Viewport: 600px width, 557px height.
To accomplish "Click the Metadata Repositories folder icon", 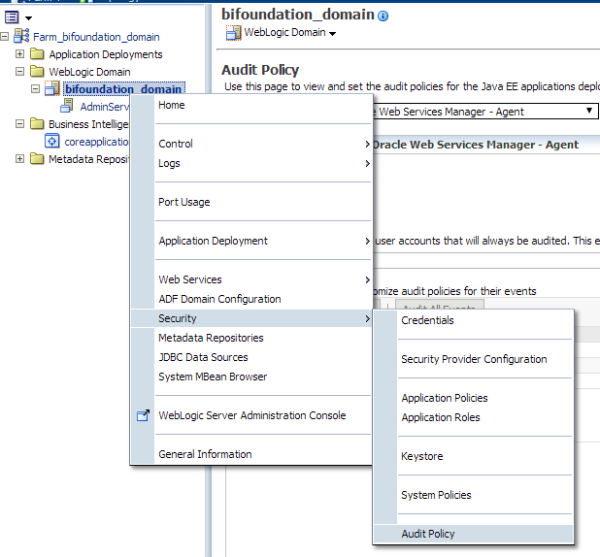I will point(37,158).
